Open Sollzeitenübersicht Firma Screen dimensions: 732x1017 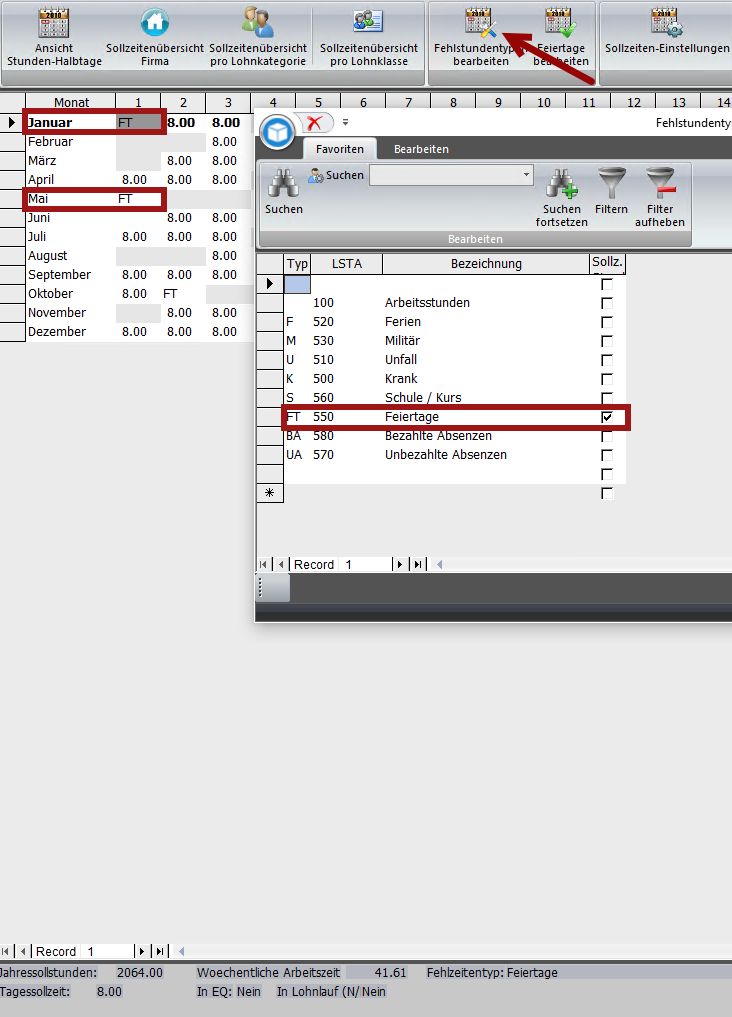154,40
